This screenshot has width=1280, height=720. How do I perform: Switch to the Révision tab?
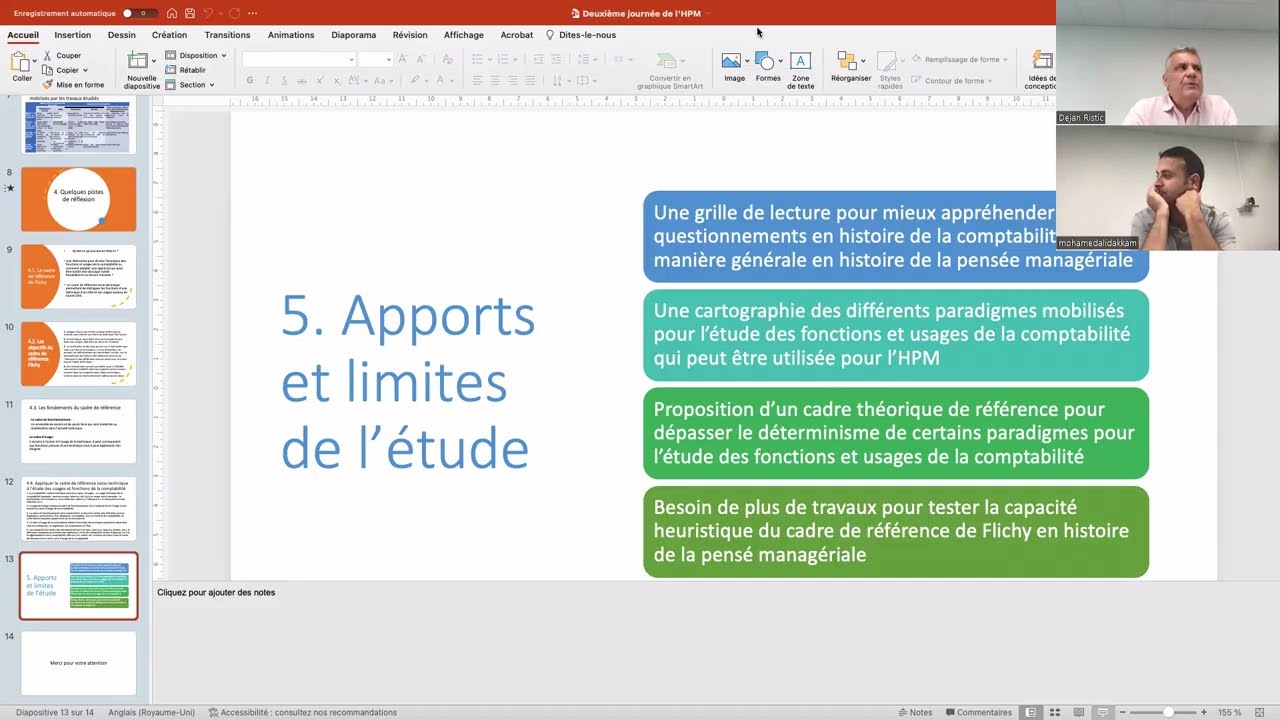pyautogui.click(x=410, y=35)
